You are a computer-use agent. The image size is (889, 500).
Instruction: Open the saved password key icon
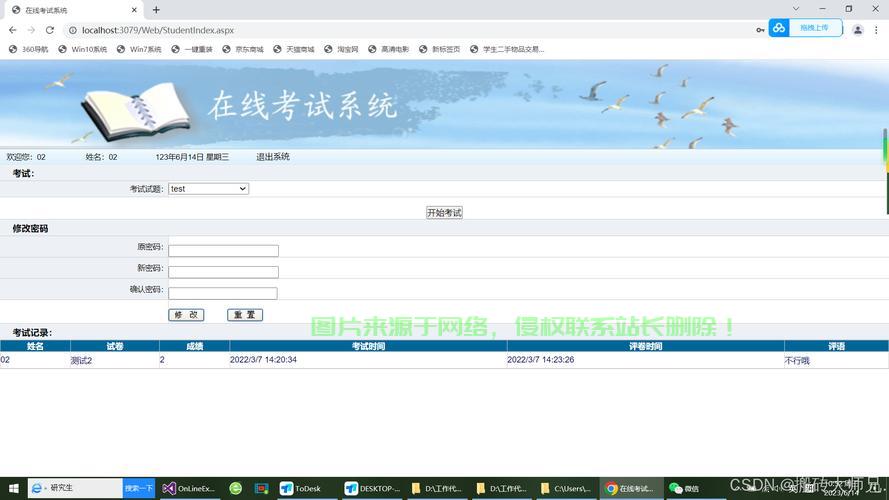coord(760,30)
